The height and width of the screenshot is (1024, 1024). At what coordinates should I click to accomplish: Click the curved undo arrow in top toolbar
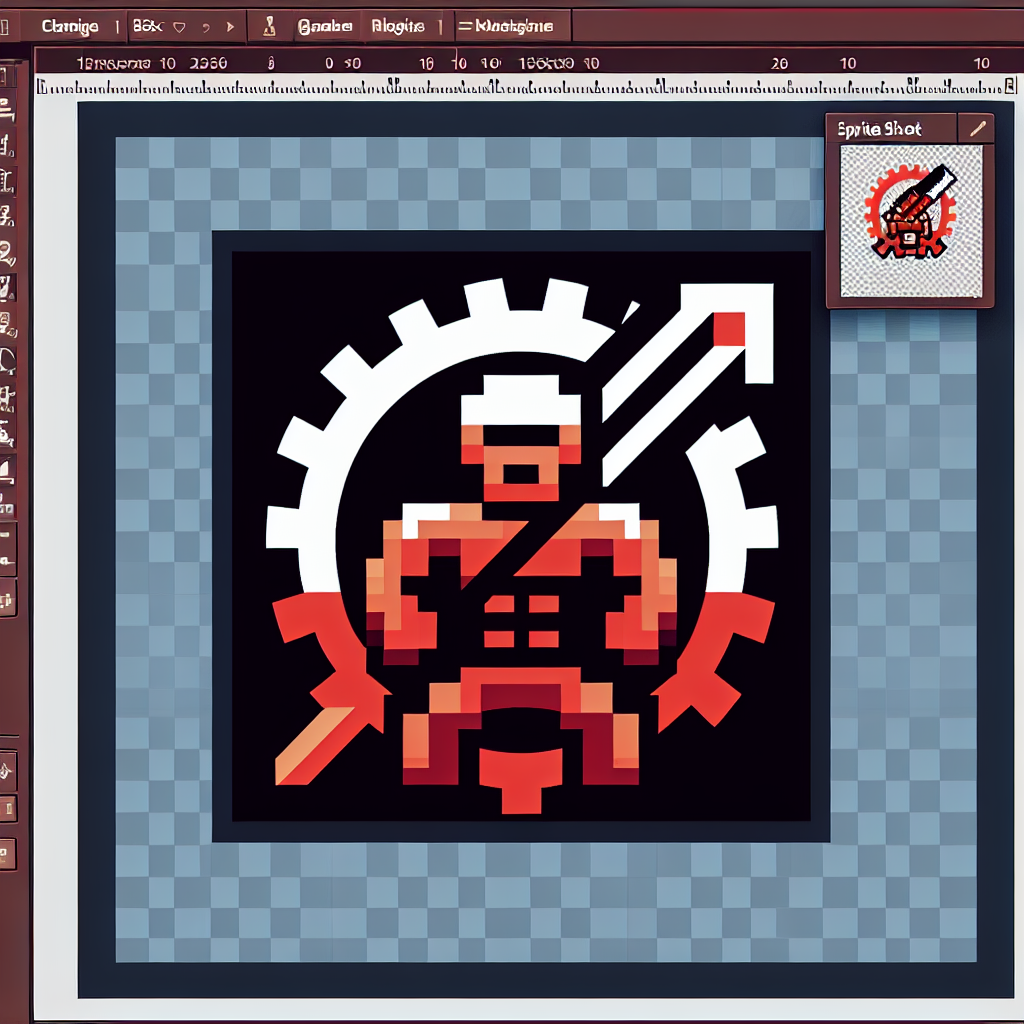tap(206, 27)
